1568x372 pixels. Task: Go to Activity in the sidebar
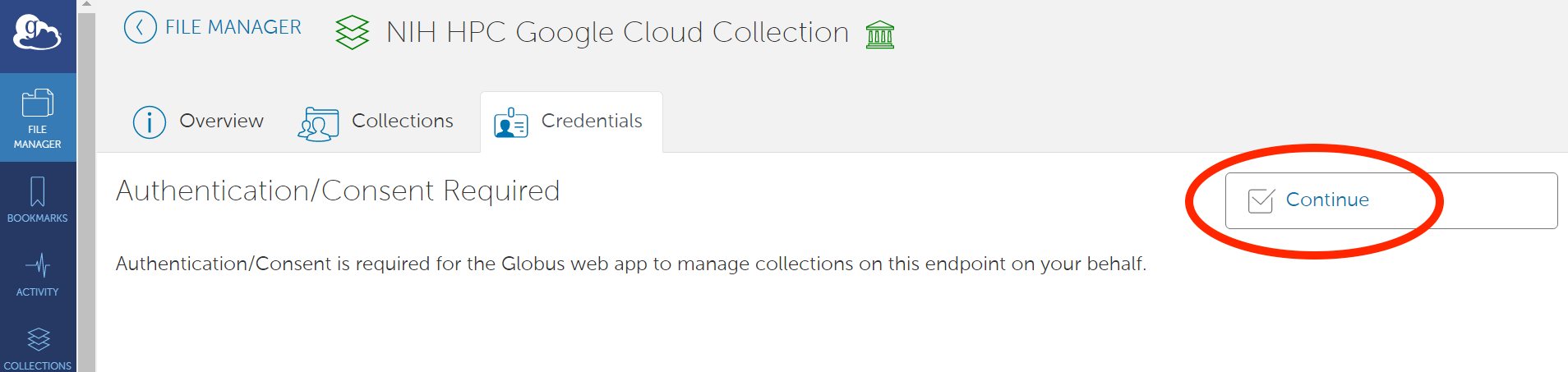coord(38,274)
